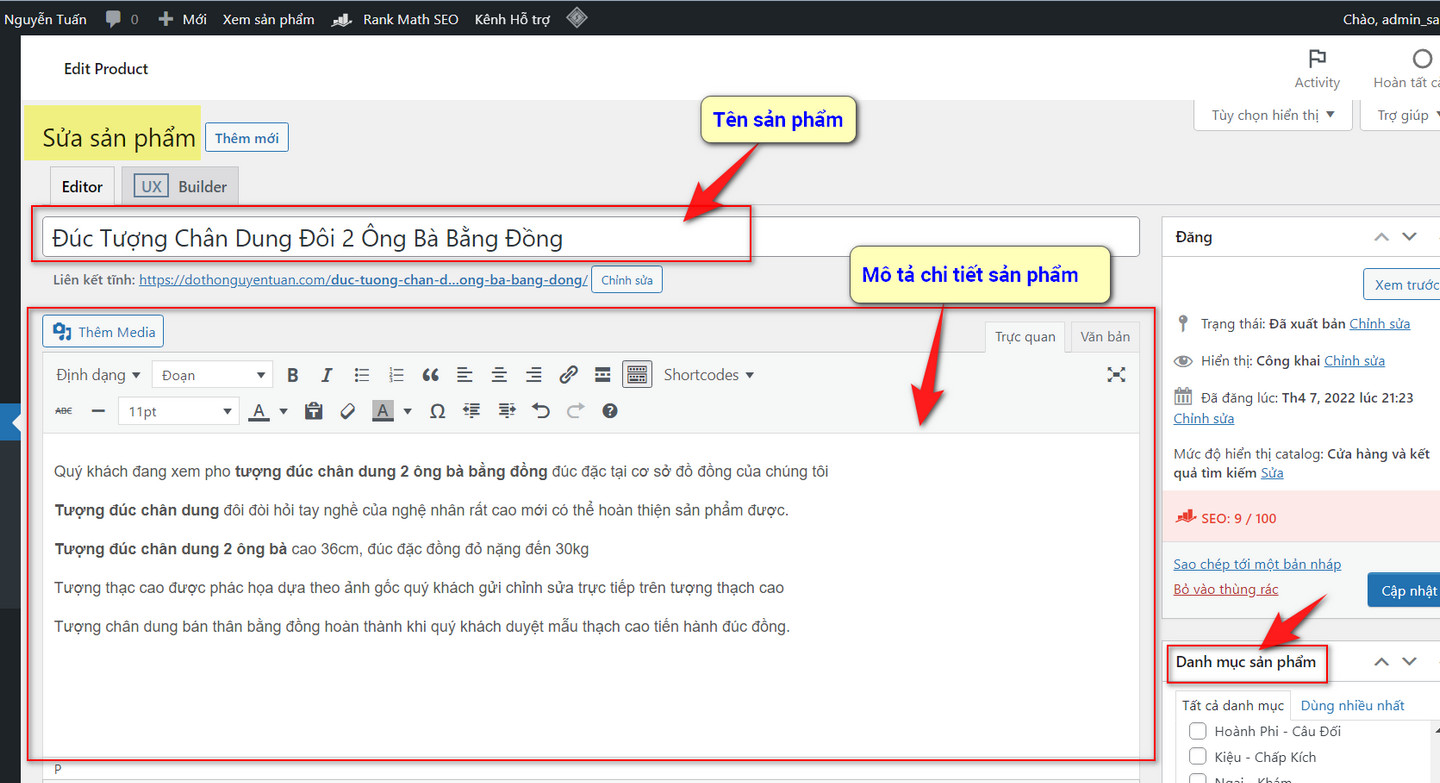Insert the Read More tag
The image size is (1440, 783).
[x=603, y=375]
